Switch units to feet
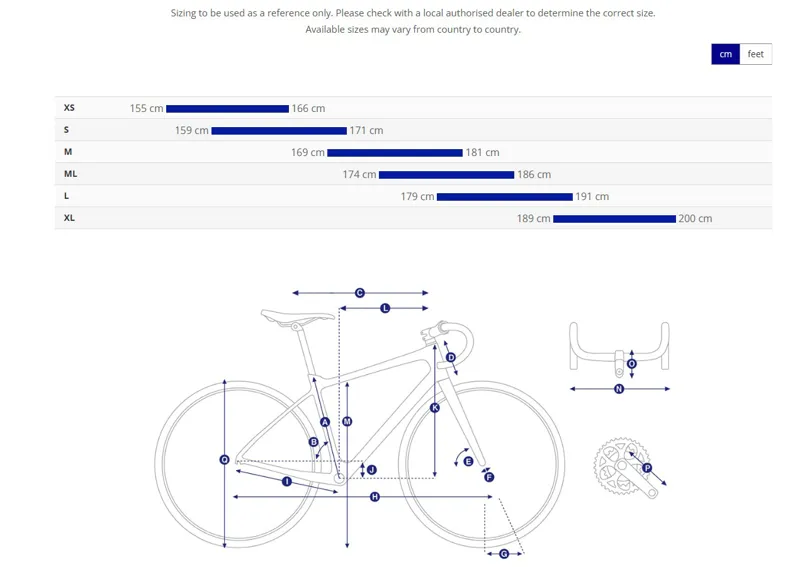This screenshot has height=567, width=800. (755, 54)
